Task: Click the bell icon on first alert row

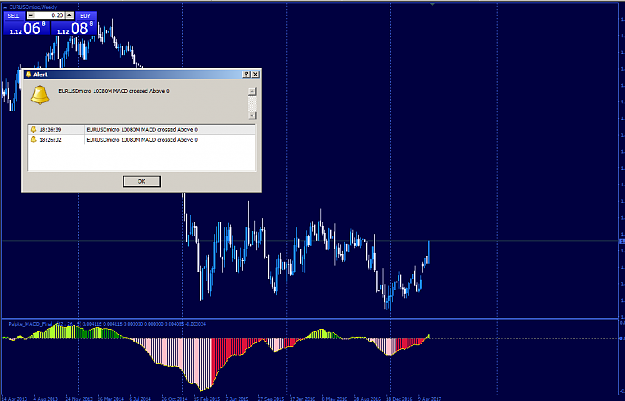Action: (x=33, y=130)
